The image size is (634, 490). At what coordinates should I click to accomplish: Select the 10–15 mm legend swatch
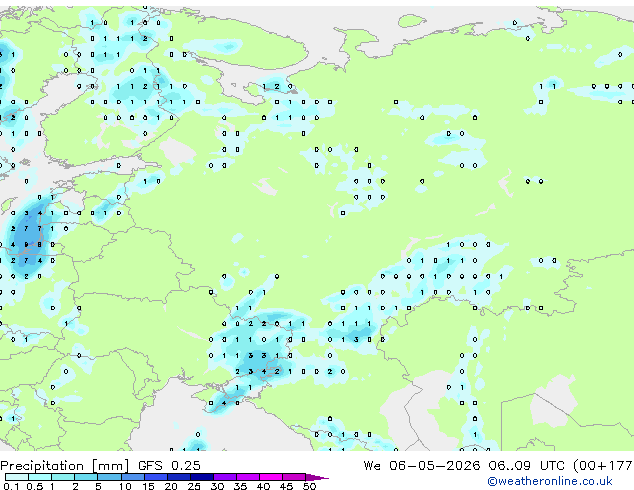132,477
